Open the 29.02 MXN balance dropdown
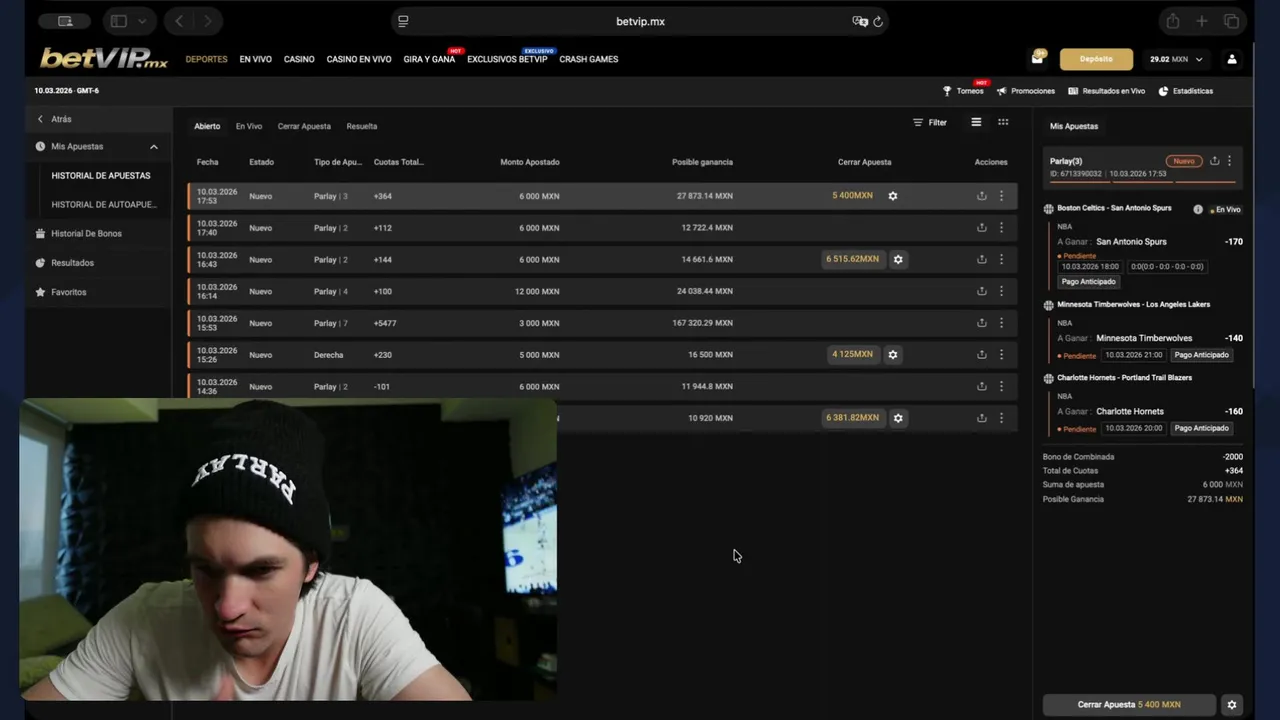 tap(1177, 59)
